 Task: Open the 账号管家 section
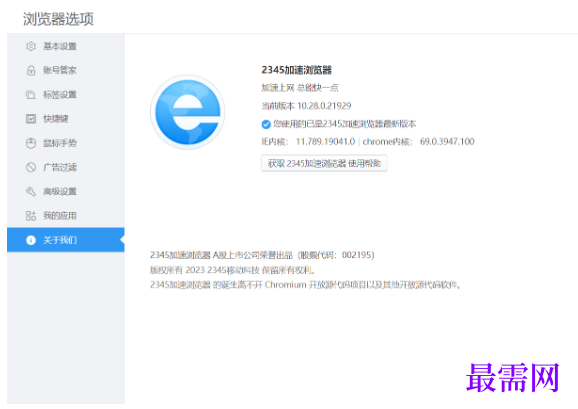tap(66, 70)
